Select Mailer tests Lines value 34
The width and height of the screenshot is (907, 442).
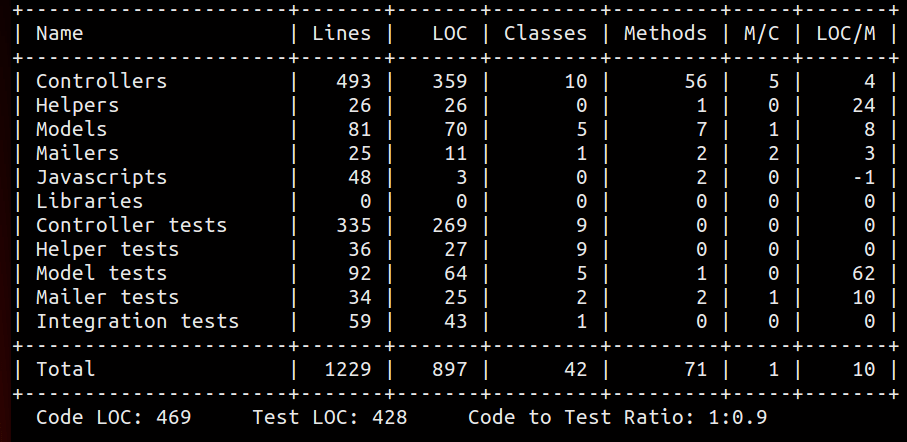[359, 297]
